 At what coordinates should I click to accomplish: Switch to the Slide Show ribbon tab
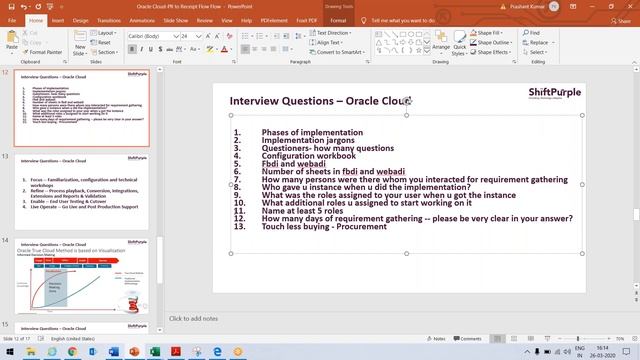pos(176,20)
